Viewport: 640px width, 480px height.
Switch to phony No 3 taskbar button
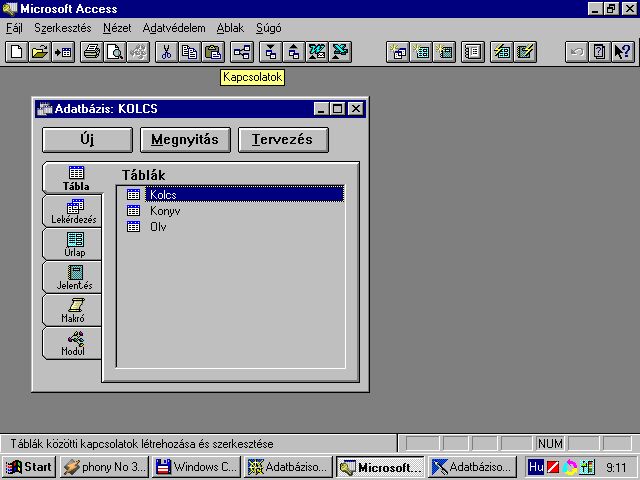(x=104, y=467)
